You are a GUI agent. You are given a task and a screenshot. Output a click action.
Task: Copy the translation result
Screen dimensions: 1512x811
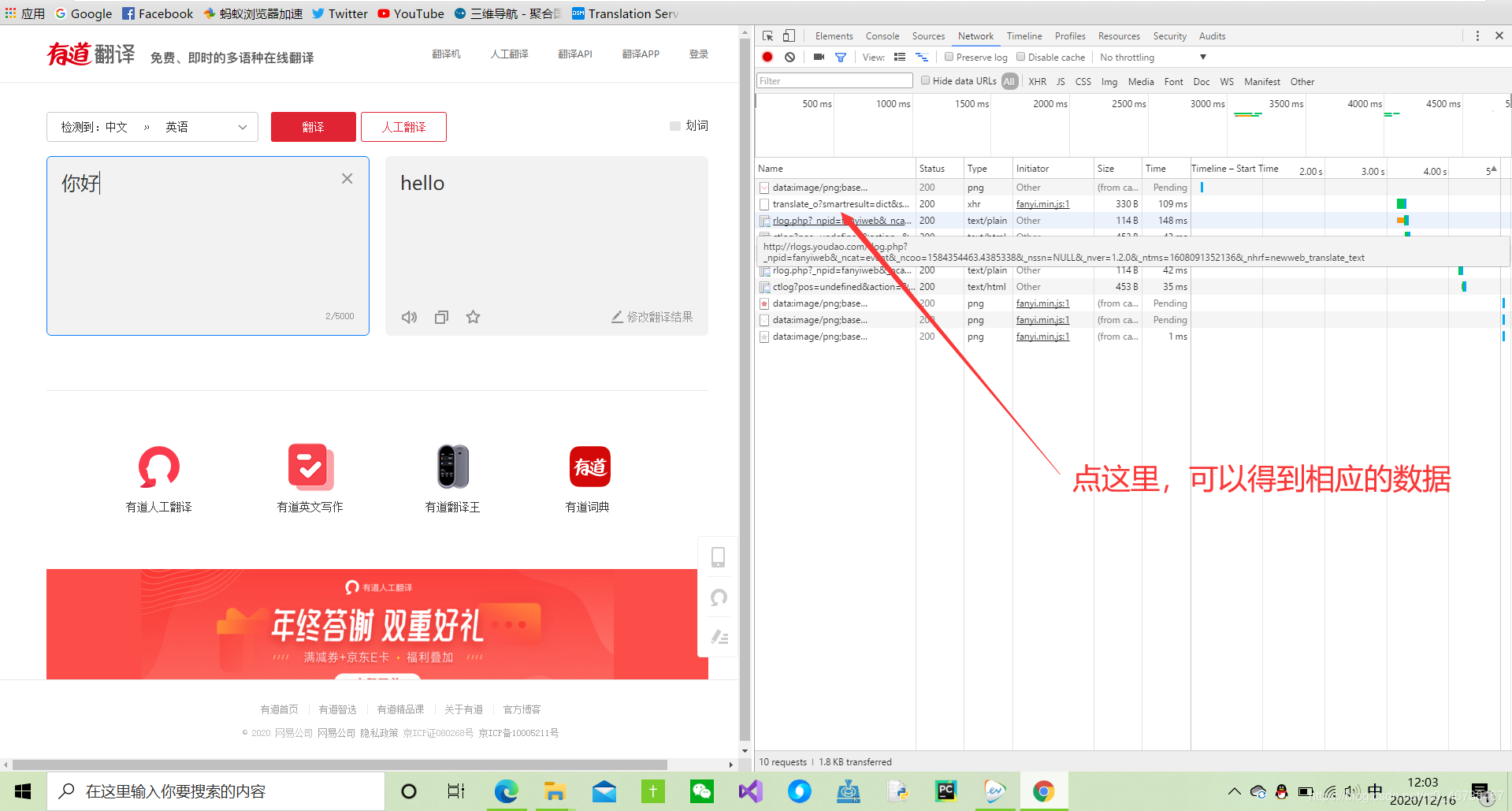coord(441,317)
